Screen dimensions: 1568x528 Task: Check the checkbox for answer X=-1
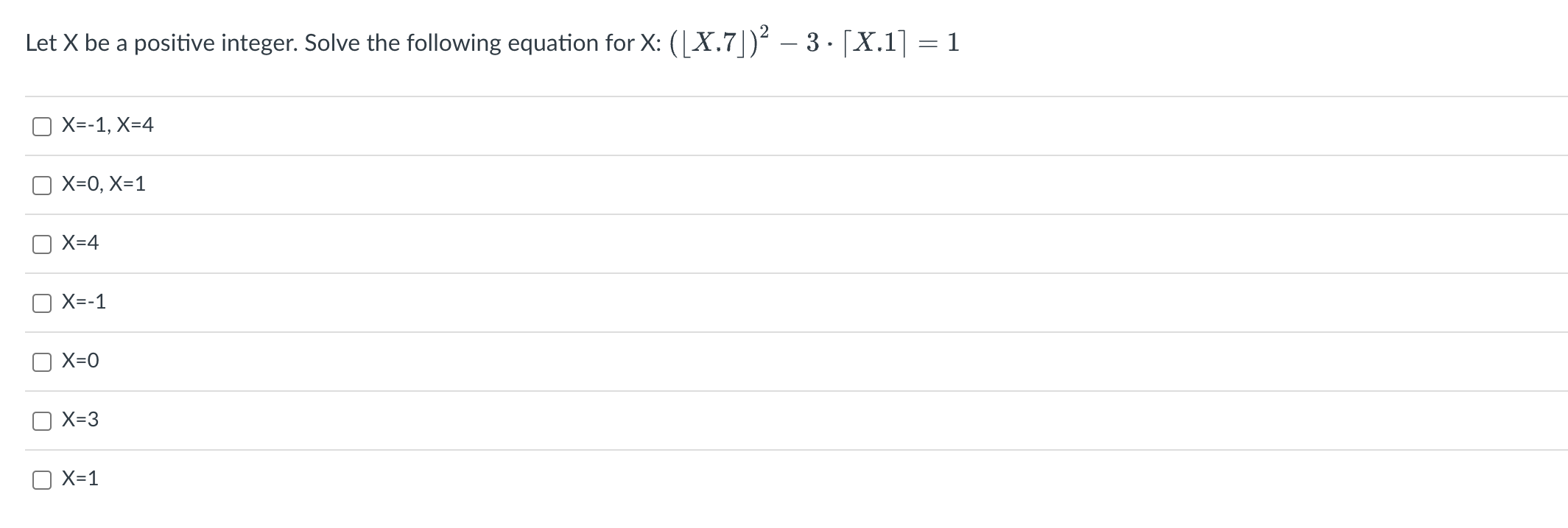[x=42, y=302]
